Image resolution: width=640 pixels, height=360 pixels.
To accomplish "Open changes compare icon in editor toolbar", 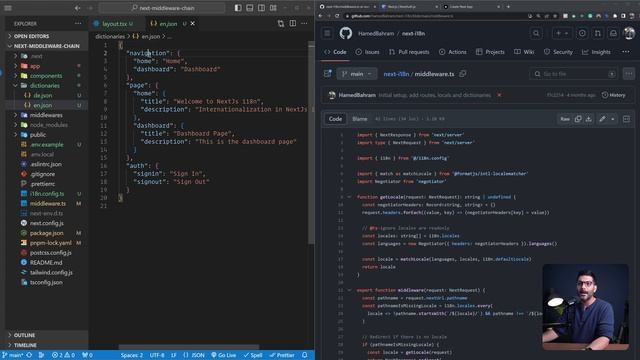I will [281, 24].
